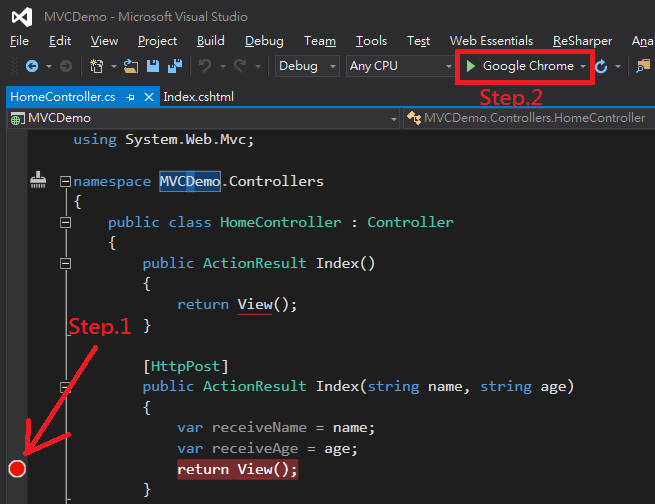Screen dimensions: 655x504
Task: Open the Undo history dropdown arrow
Action: (223, 66)
